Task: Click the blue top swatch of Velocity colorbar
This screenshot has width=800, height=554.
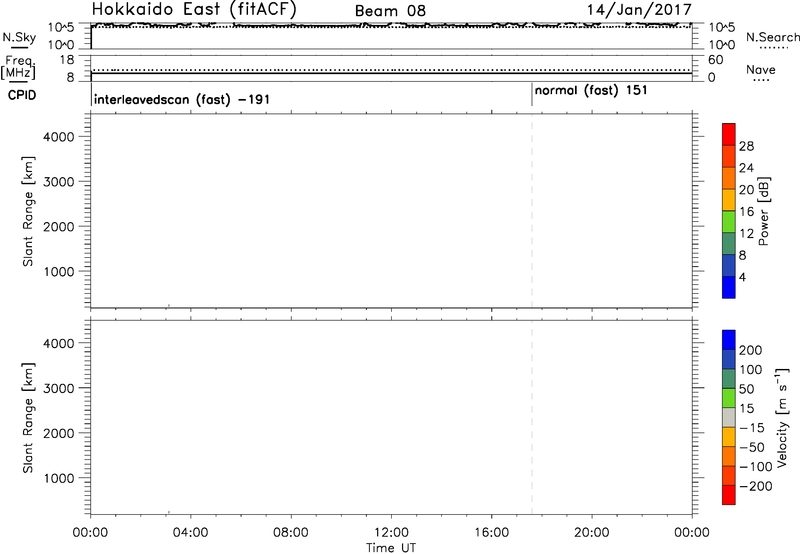Action: 729,340
